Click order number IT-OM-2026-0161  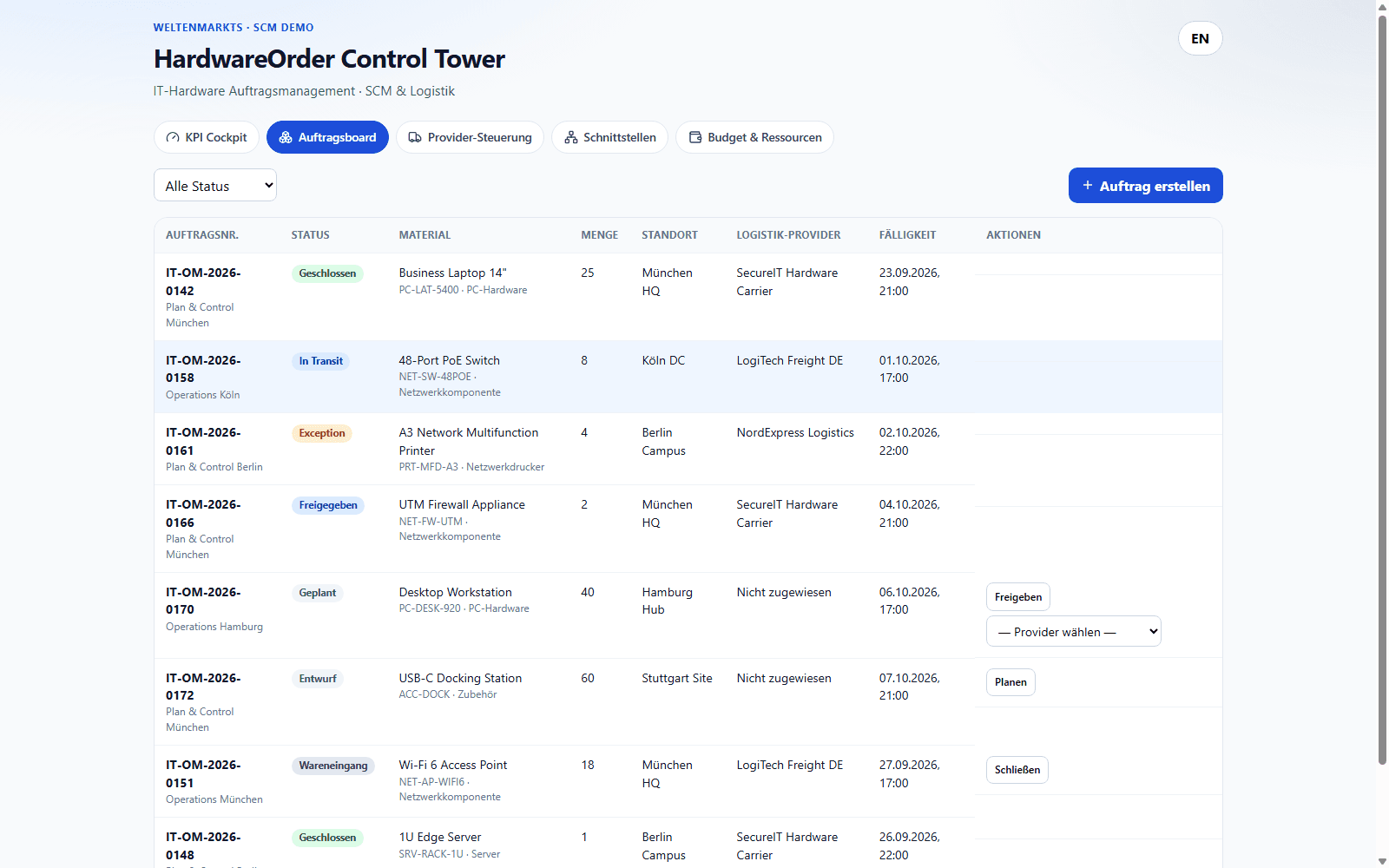(x=203, y=441)
